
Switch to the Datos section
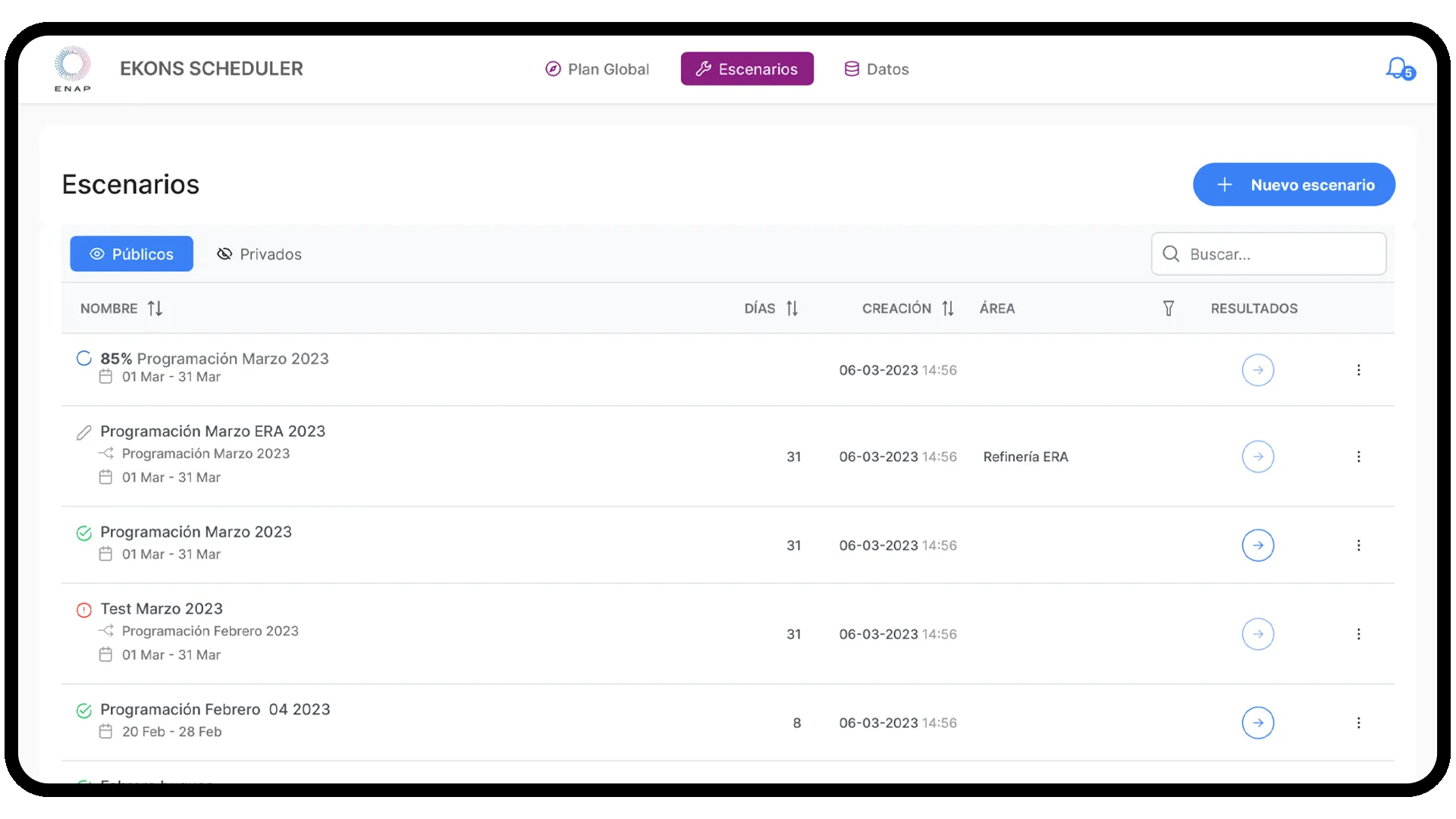[876, 68]
